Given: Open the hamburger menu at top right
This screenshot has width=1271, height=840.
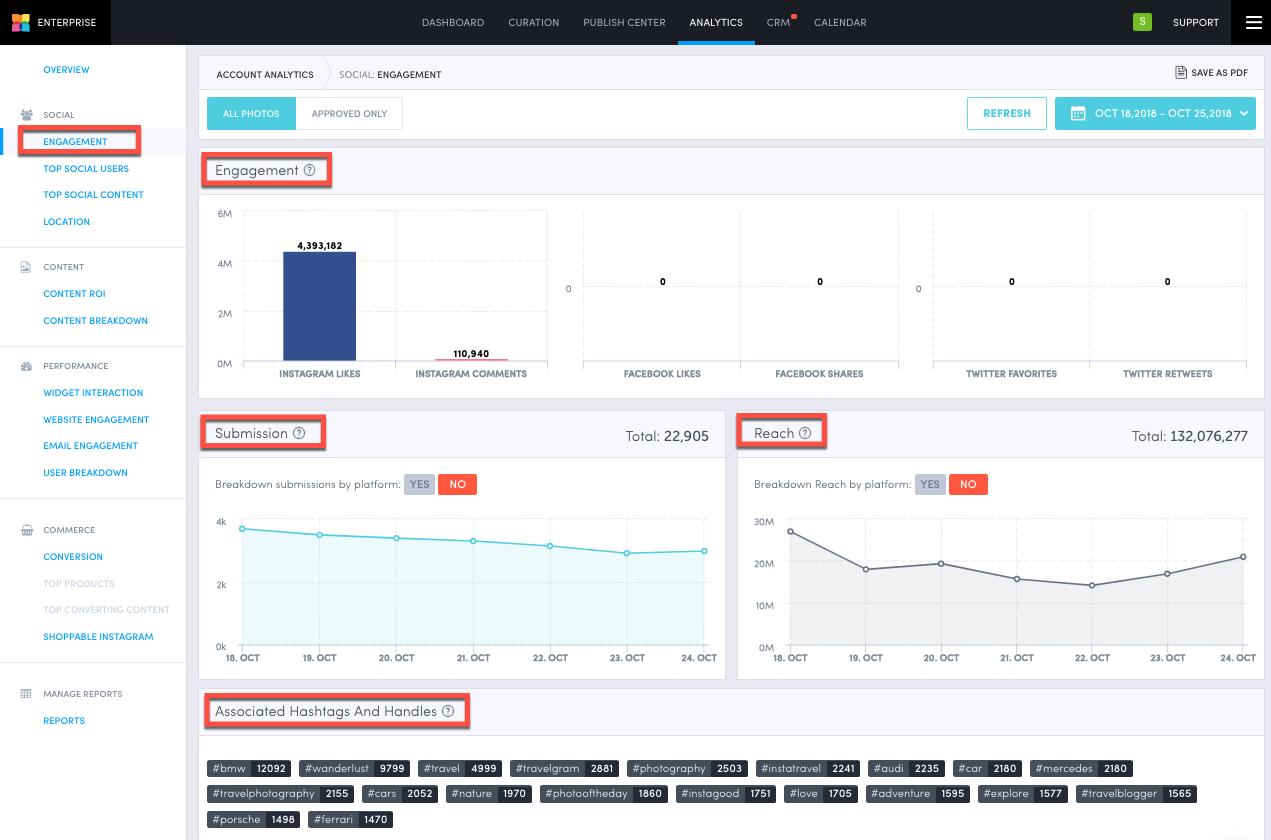Looking at the screenshot, I should click(1253, 22).
